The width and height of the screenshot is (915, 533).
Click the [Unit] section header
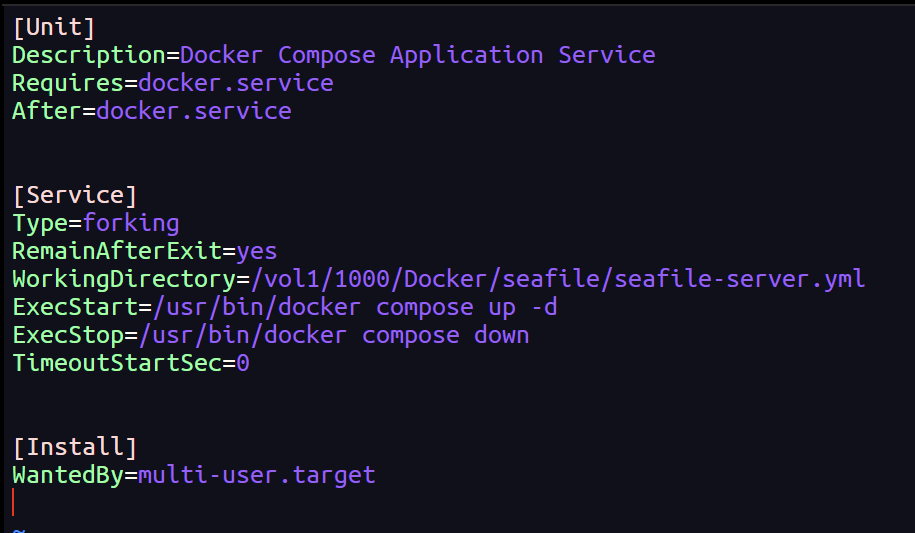coord(54,27)
